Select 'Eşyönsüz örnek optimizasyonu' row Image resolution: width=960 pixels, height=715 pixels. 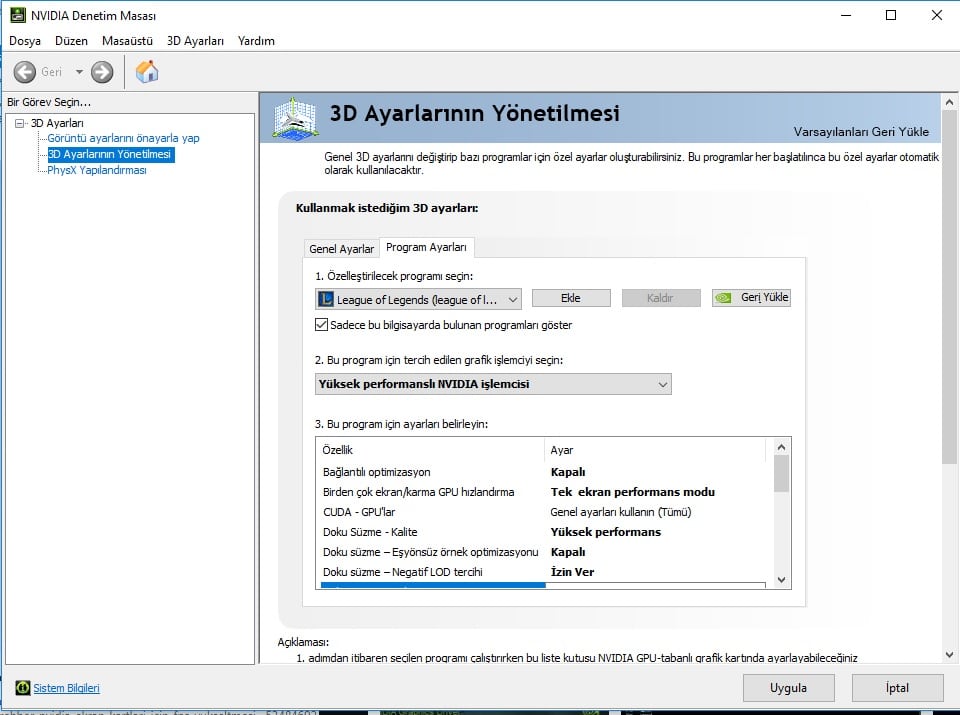[544, 552]
